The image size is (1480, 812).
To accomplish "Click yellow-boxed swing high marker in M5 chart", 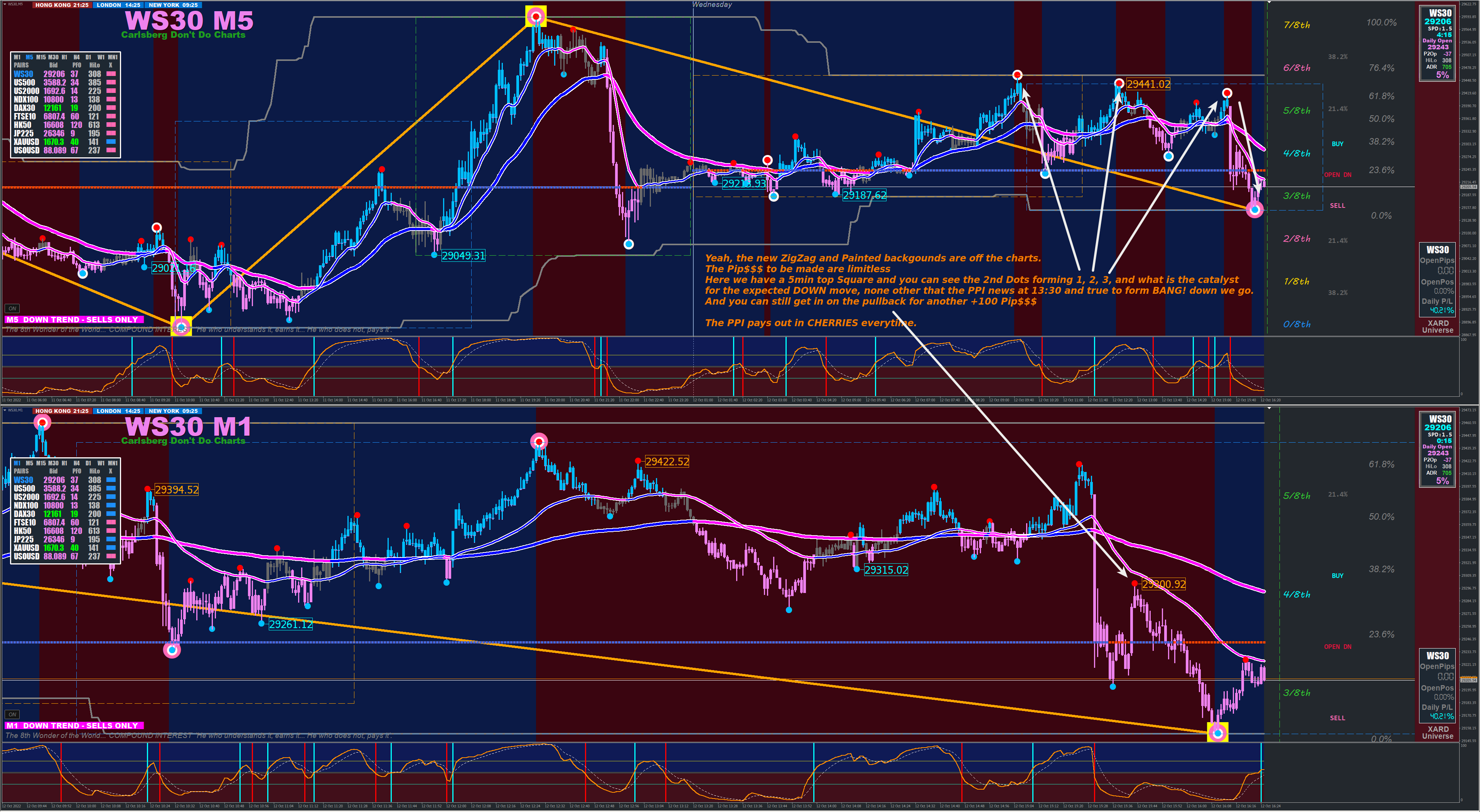I will [x=536, y=17].
